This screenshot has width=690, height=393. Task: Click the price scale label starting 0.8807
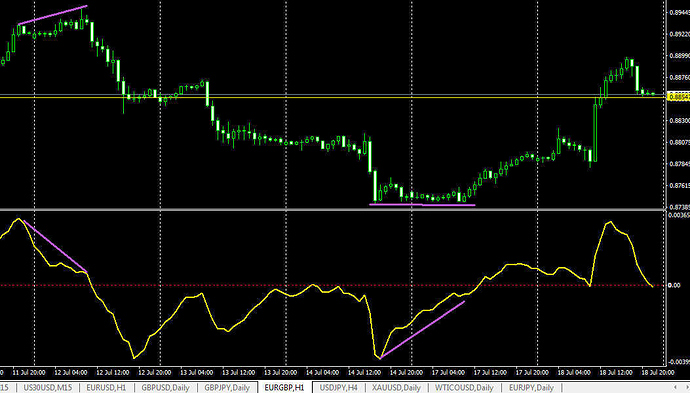tap(679, 143)
